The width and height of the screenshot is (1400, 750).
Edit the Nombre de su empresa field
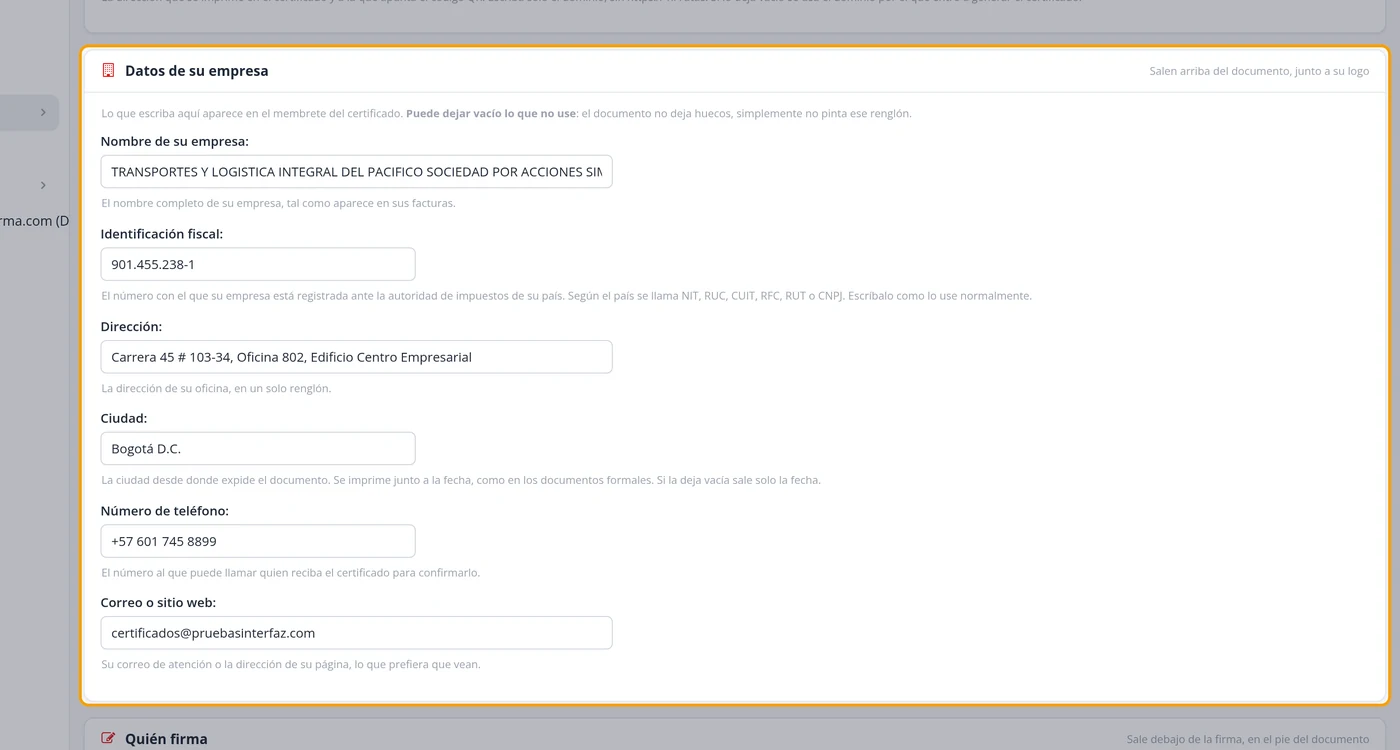tap(356, 172)
